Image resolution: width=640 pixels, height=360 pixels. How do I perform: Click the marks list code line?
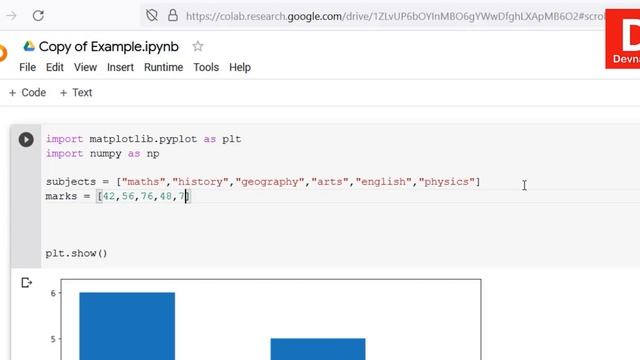pyautogui.click(x=118, y=196)
